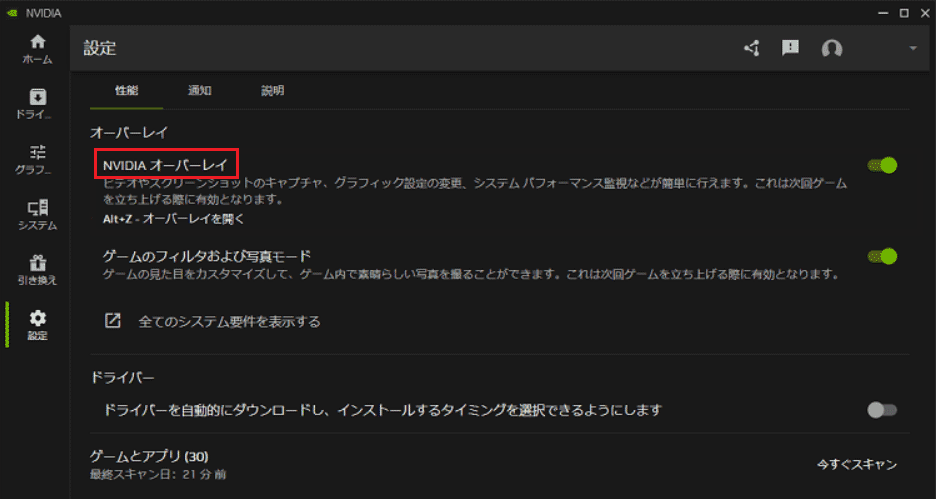
Task: Switch to the 説明 tab
Action: [x=272, y=91]
